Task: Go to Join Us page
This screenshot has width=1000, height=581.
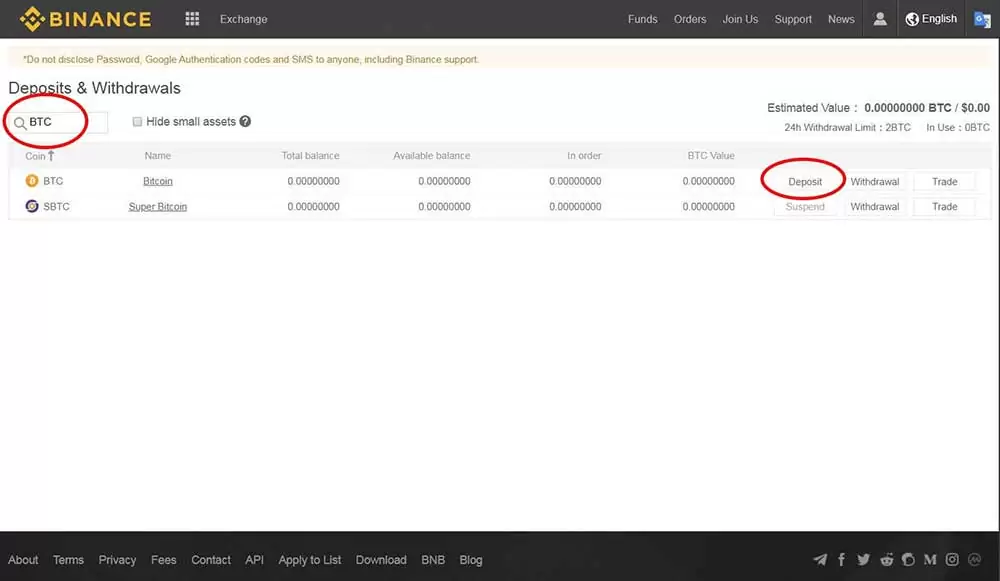Action: [x=740, y=19]
